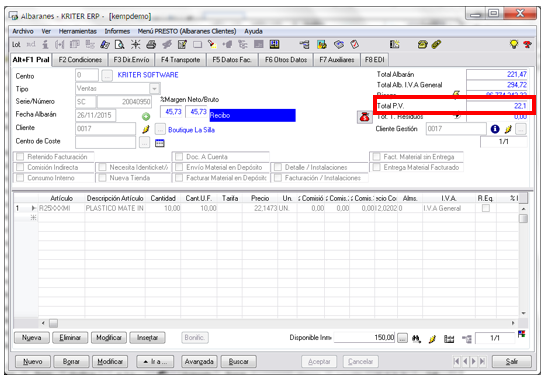This screenshot has width=550, height=377.
Task: Click the green plus icon next to Fecha Albarán
Action: tap(146, 116)
